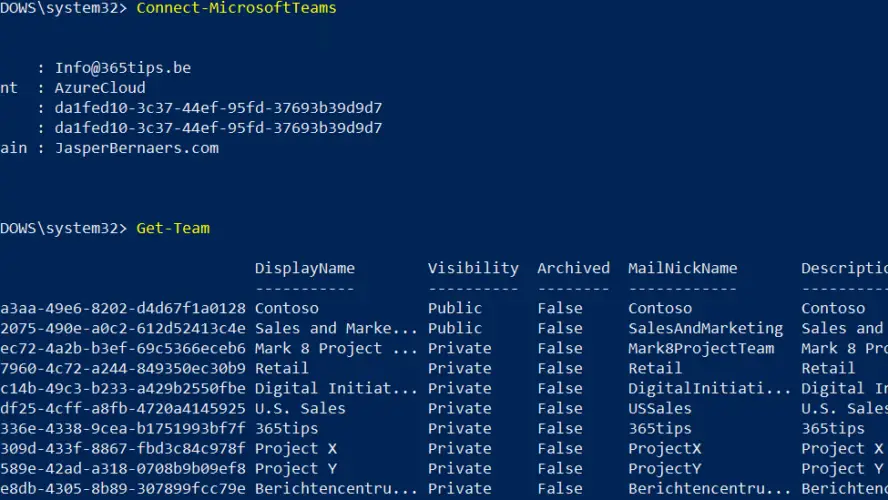Select 'U.S. Sales' in the DisplayName column

300,408
